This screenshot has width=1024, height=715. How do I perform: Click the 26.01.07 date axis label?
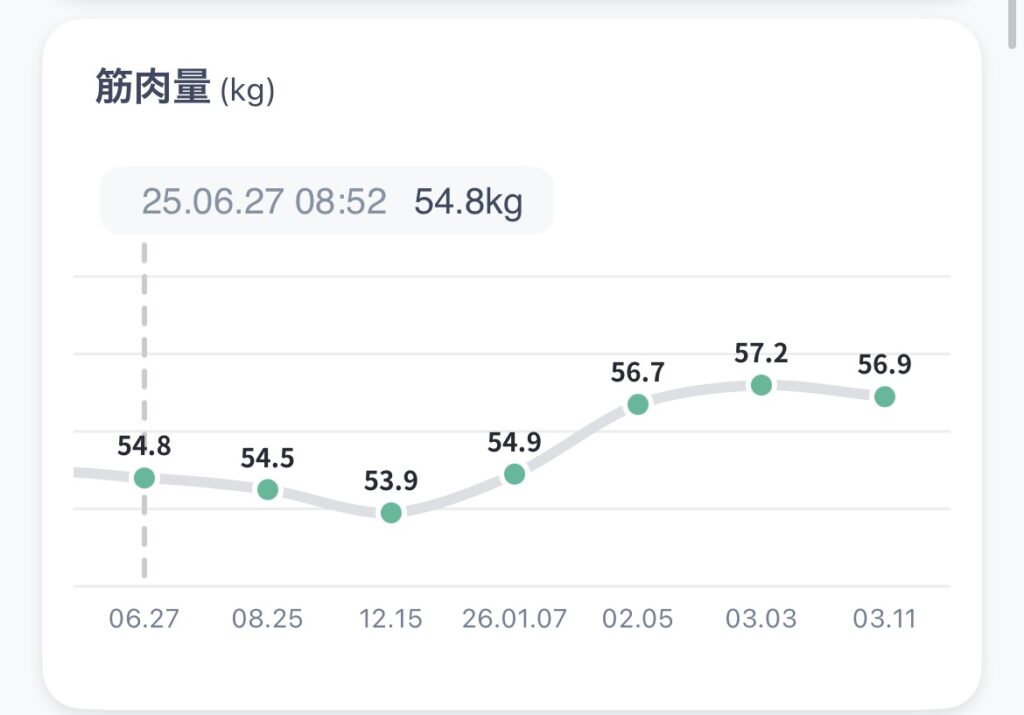point(514,619)
